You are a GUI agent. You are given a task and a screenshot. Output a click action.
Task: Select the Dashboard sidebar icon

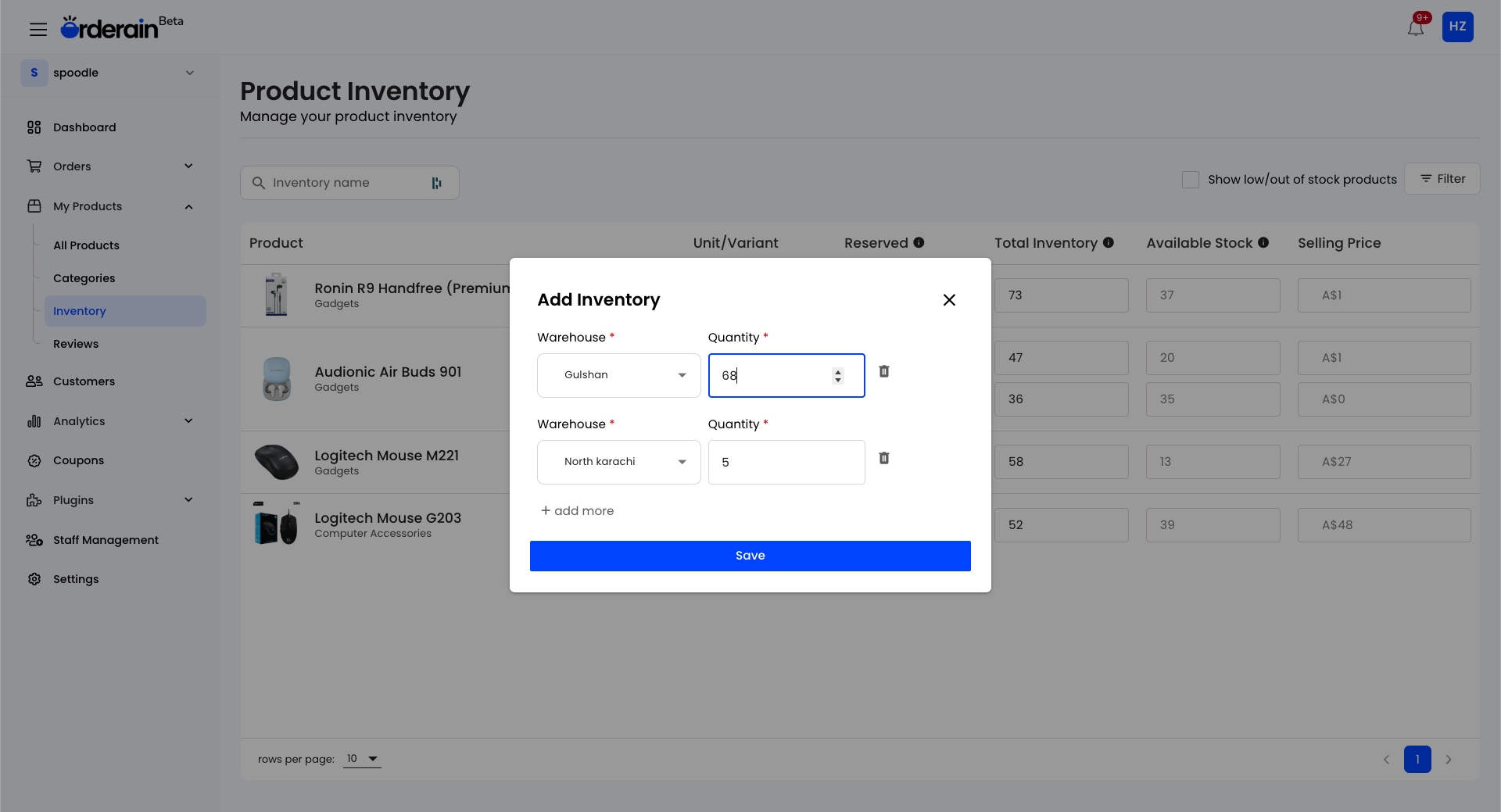[x=34, y=127]
